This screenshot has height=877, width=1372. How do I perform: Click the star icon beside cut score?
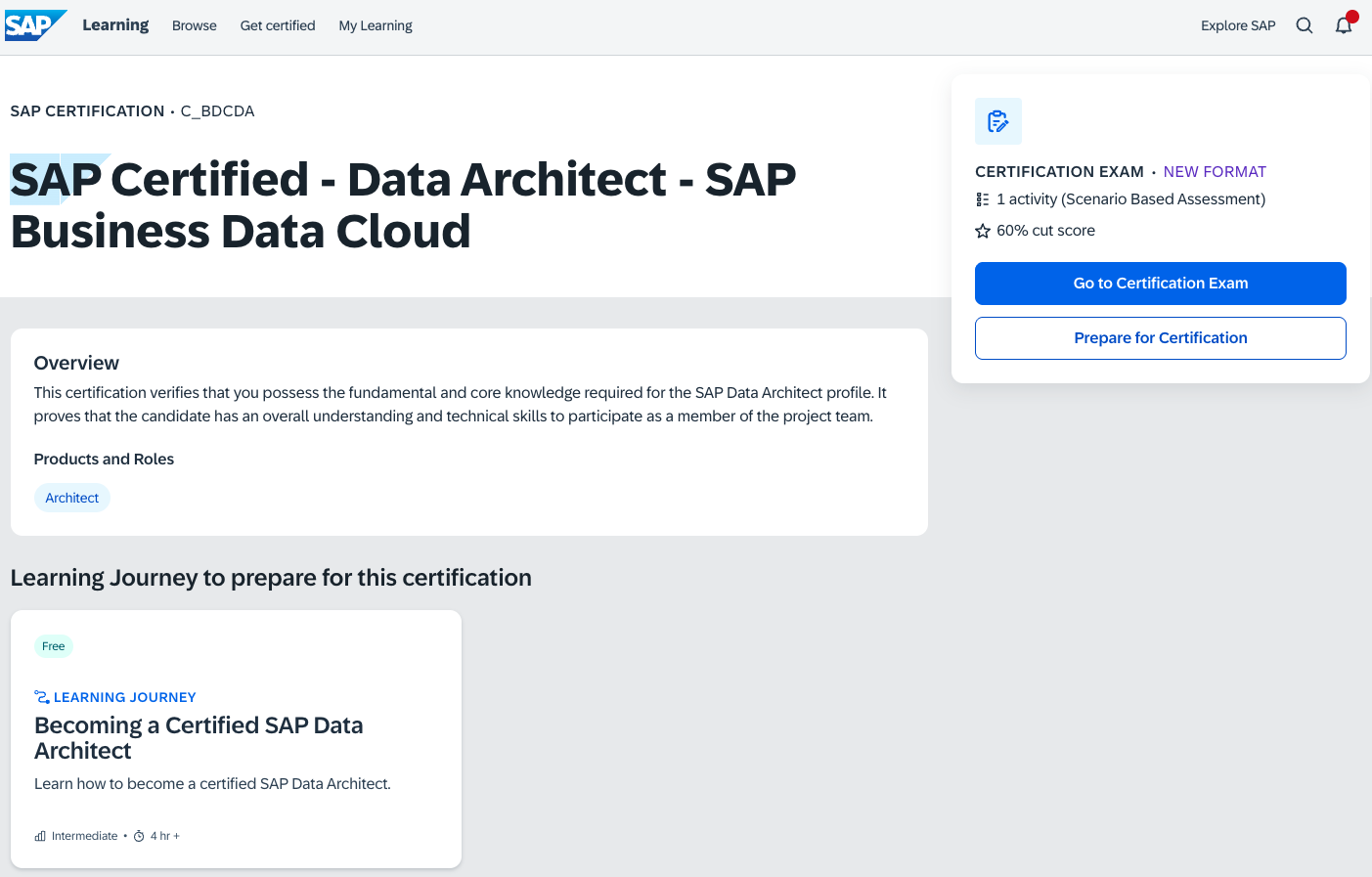(983, 231)
